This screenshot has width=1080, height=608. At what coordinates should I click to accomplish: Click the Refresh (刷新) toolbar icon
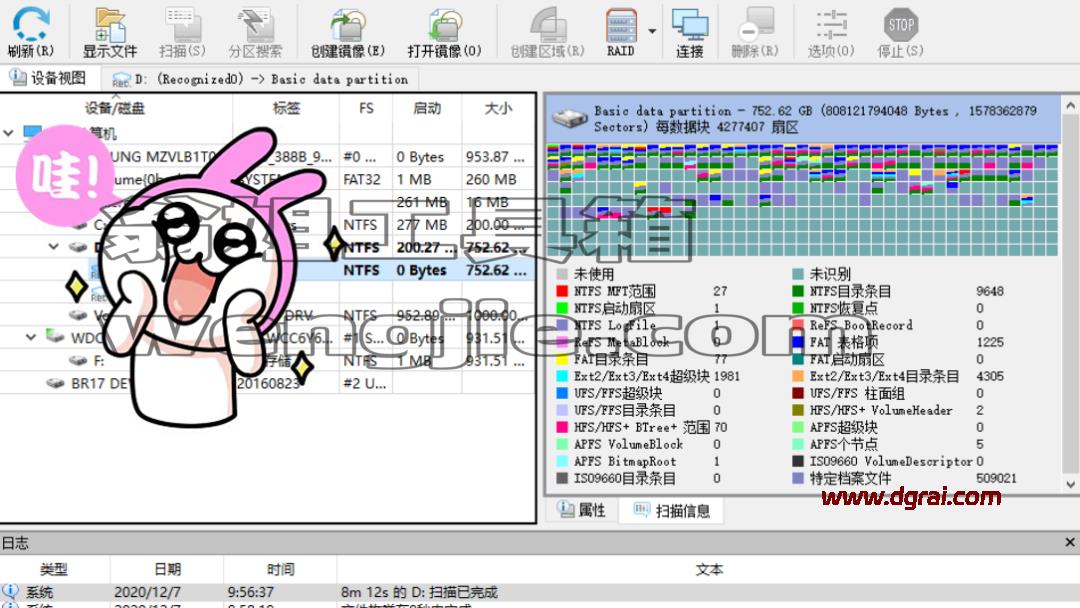click(x=31, y=32)
